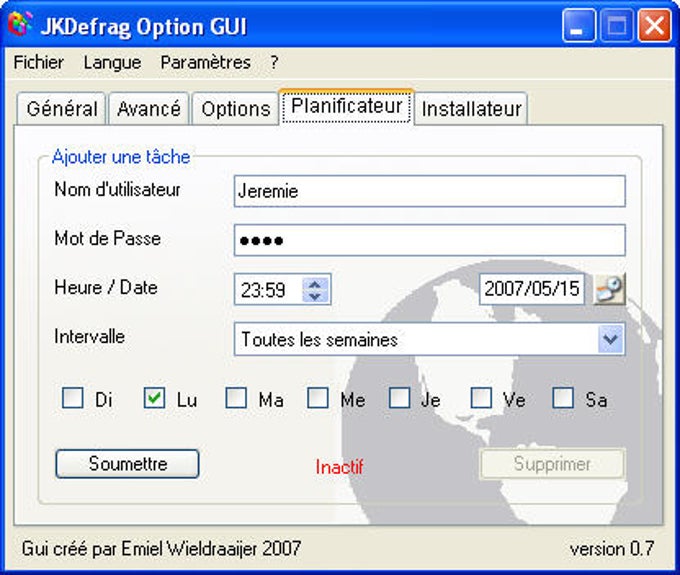Image resolution: width=680 pixels, height=575 pixels.
Task: Open the ? help menu
Action: (x=274, y=62)
